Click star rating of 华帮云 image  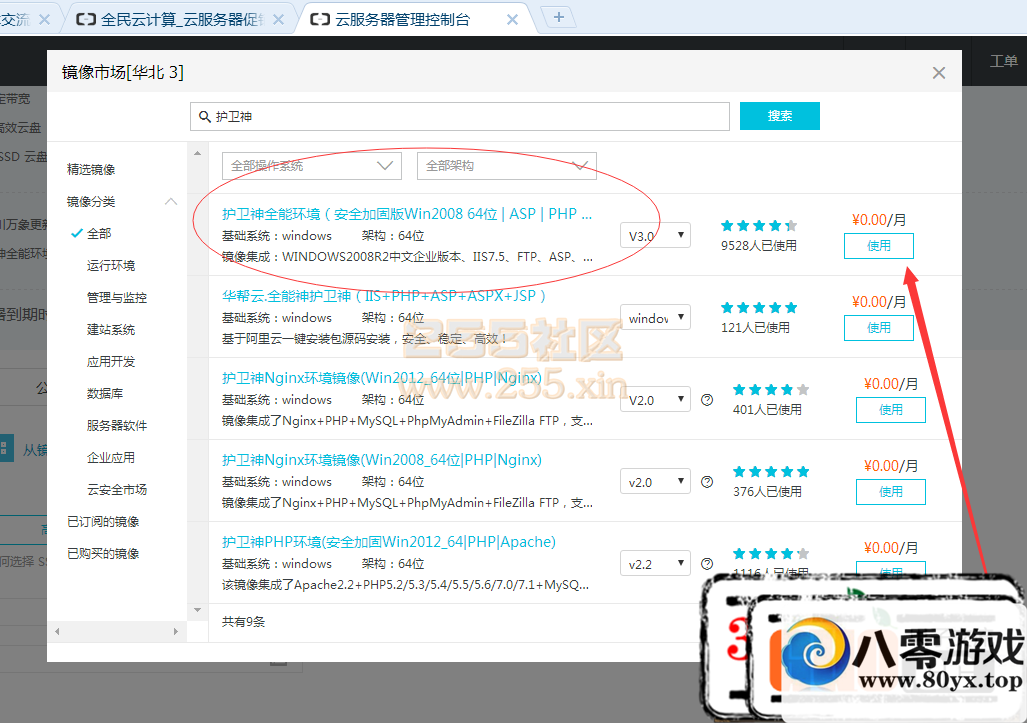pos(759,308)
